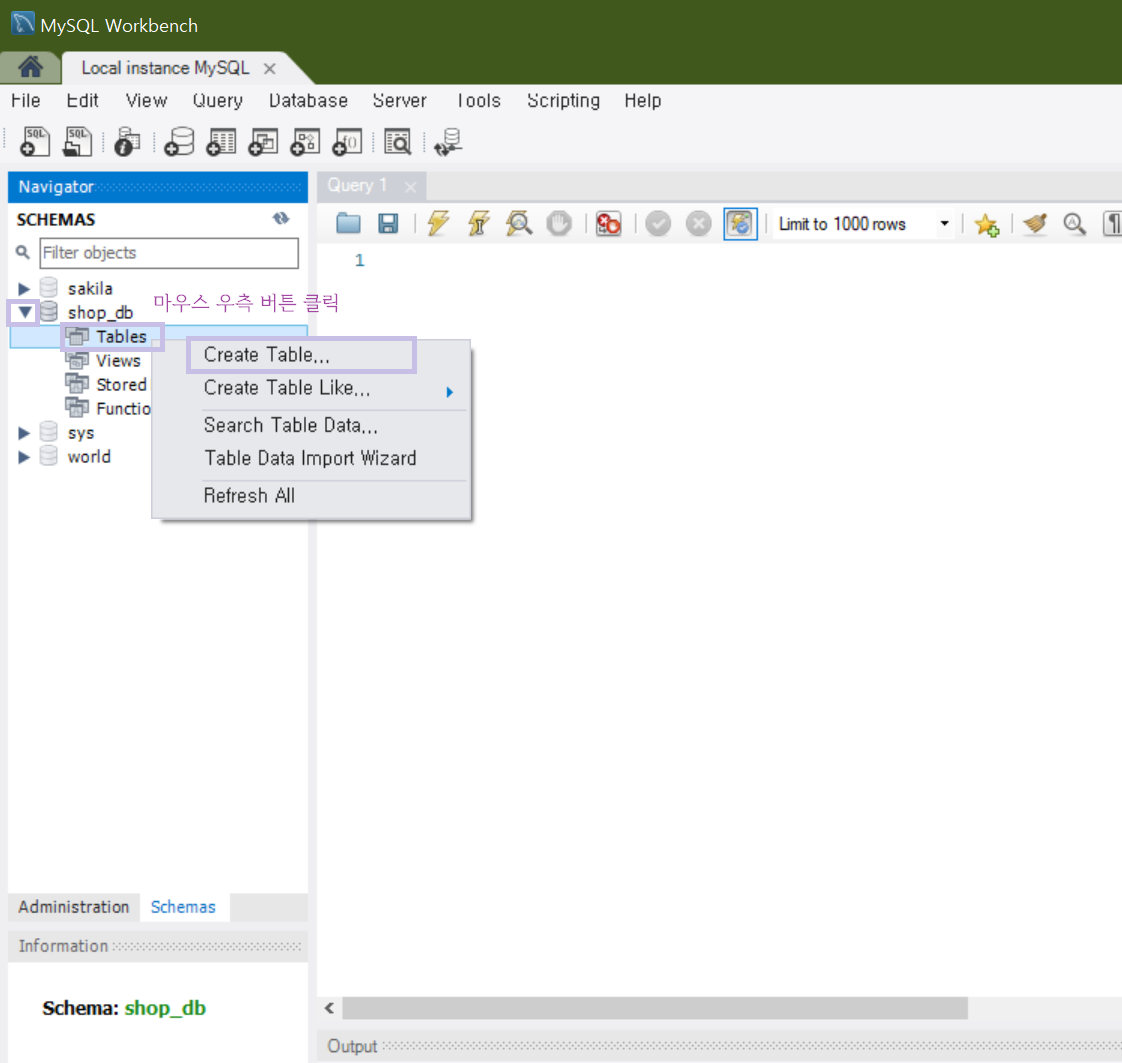Select the sakila schema name
Image resolution: width=1122 pixels, height=1063 pixels.
[x=90, y=288]
